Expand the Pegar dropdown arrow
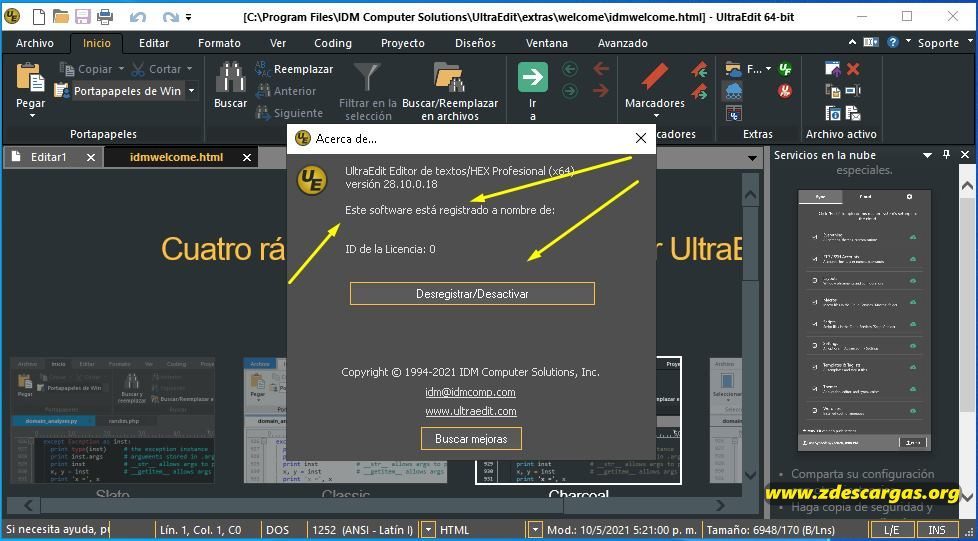The height and width of the screenshot is (541, 978). point(32,115)
